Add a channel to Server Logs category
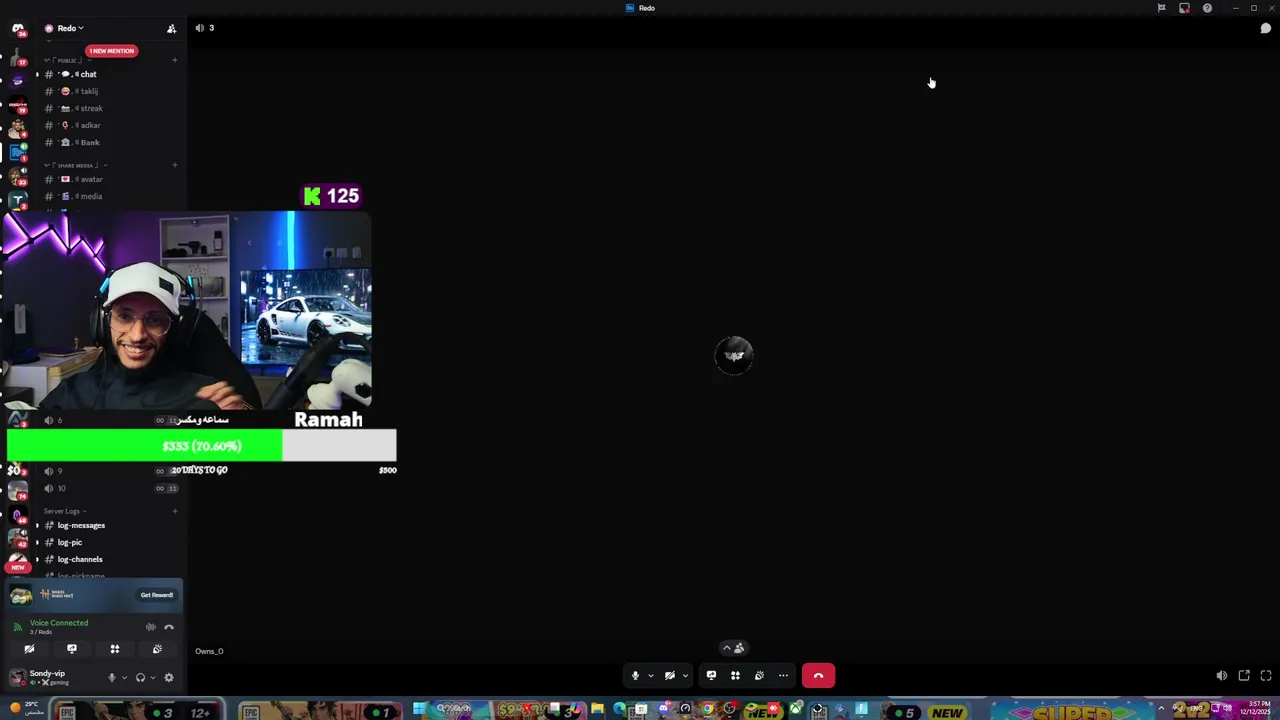 tap(175, 511)
